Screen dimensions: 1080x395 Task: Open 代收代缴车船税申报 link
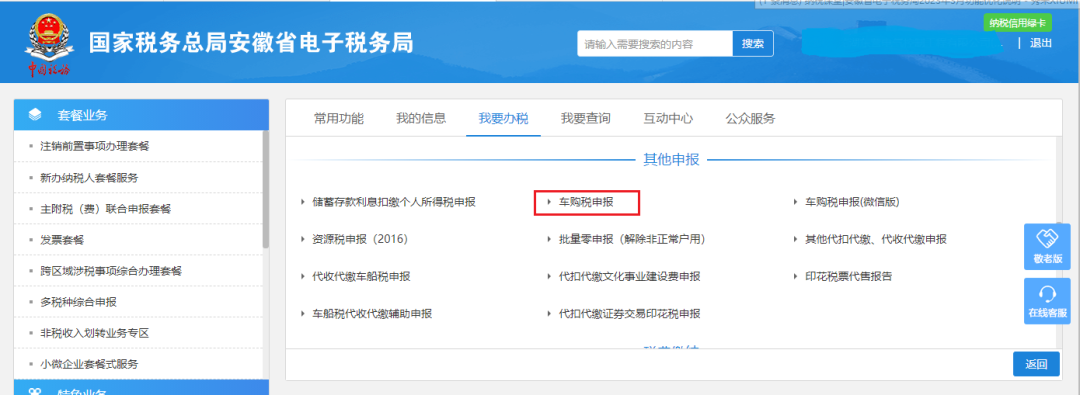tap(361, 276)
